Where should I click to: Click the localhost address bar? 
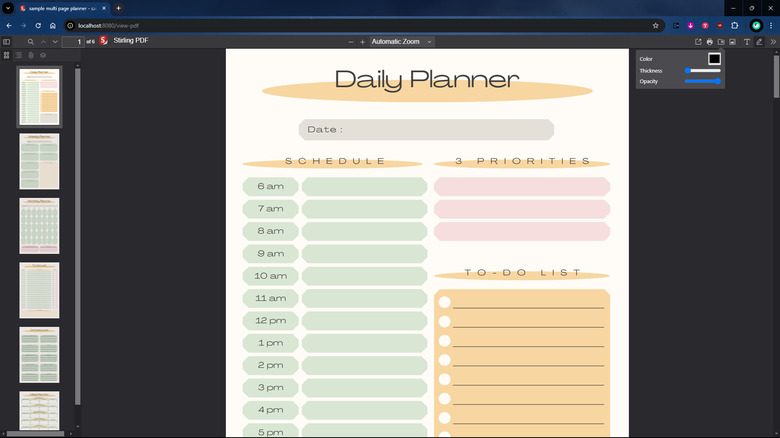364,25
